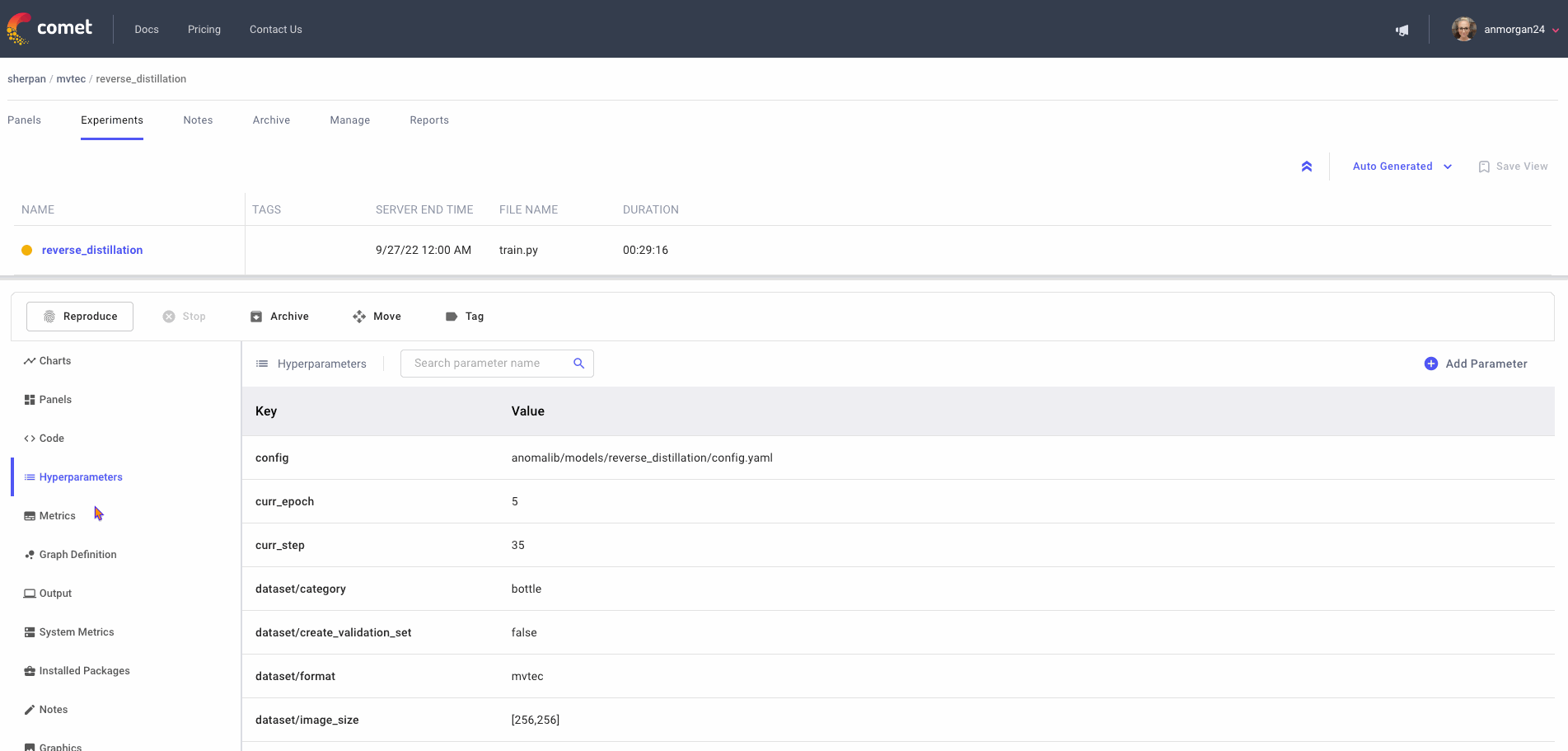The width and height of the screenshot is (1568, 751).
Task: Open Graph Definition
Action: pyautogui.click(x=70, y=555)
